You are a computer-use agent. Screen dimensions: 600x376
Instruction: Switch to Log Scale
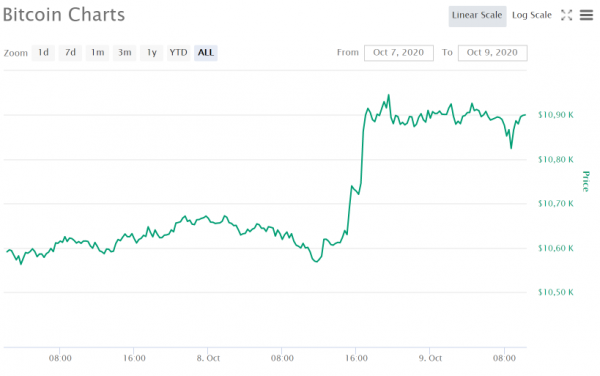(532, 15)
